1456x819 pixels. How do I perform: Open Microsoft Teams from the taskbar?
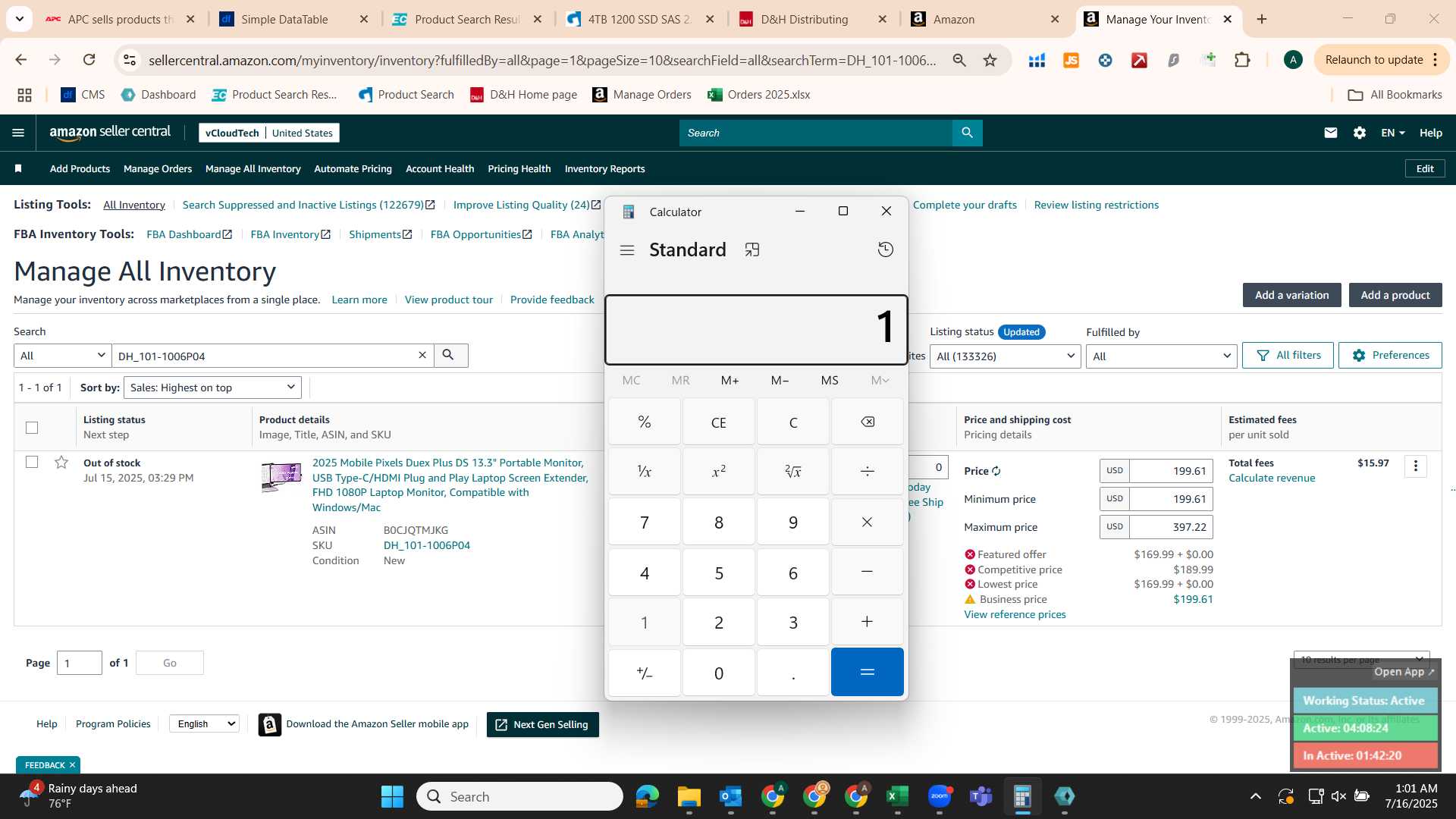tap(981, 796)
